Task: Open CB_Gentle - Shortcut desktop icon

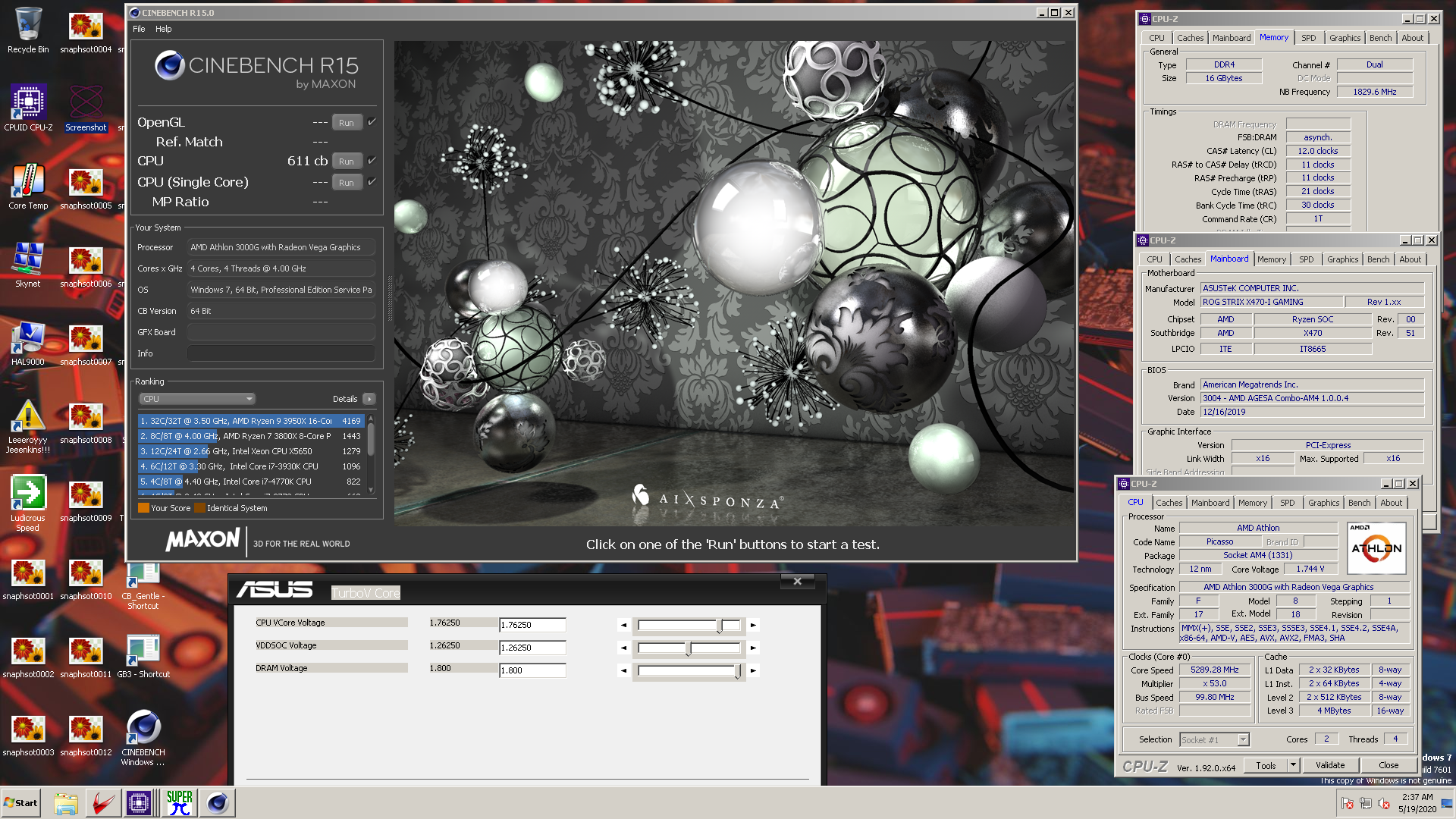Action: point(143,585)
